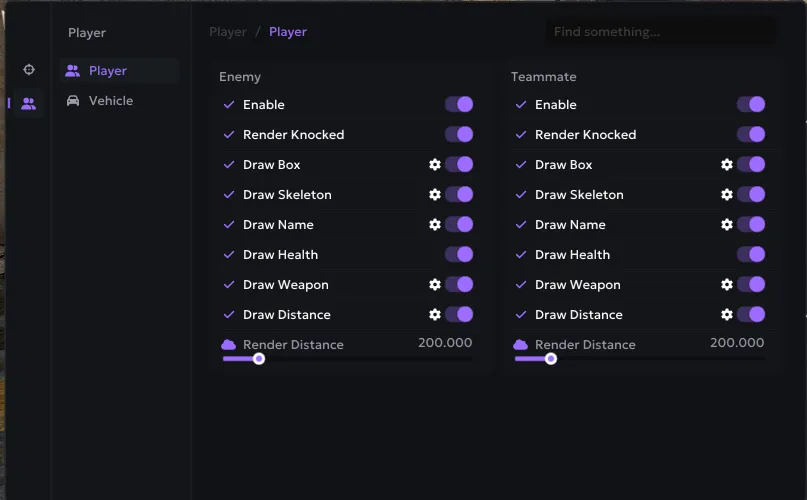This screenshot has height=500, width=807.
Task: Select the players icon in left rail
Action: click(29, 104)
